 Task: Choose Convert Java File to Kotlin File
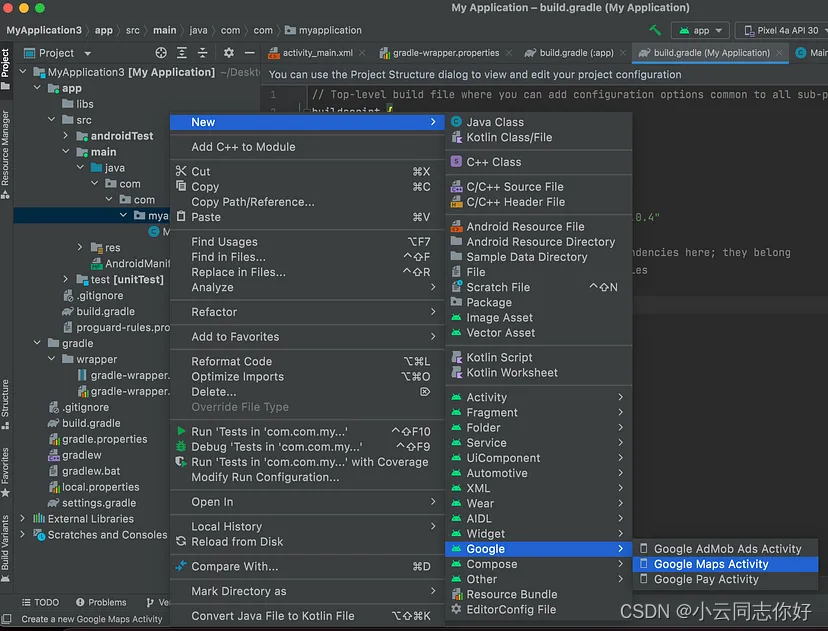click(x=307, y=616)
